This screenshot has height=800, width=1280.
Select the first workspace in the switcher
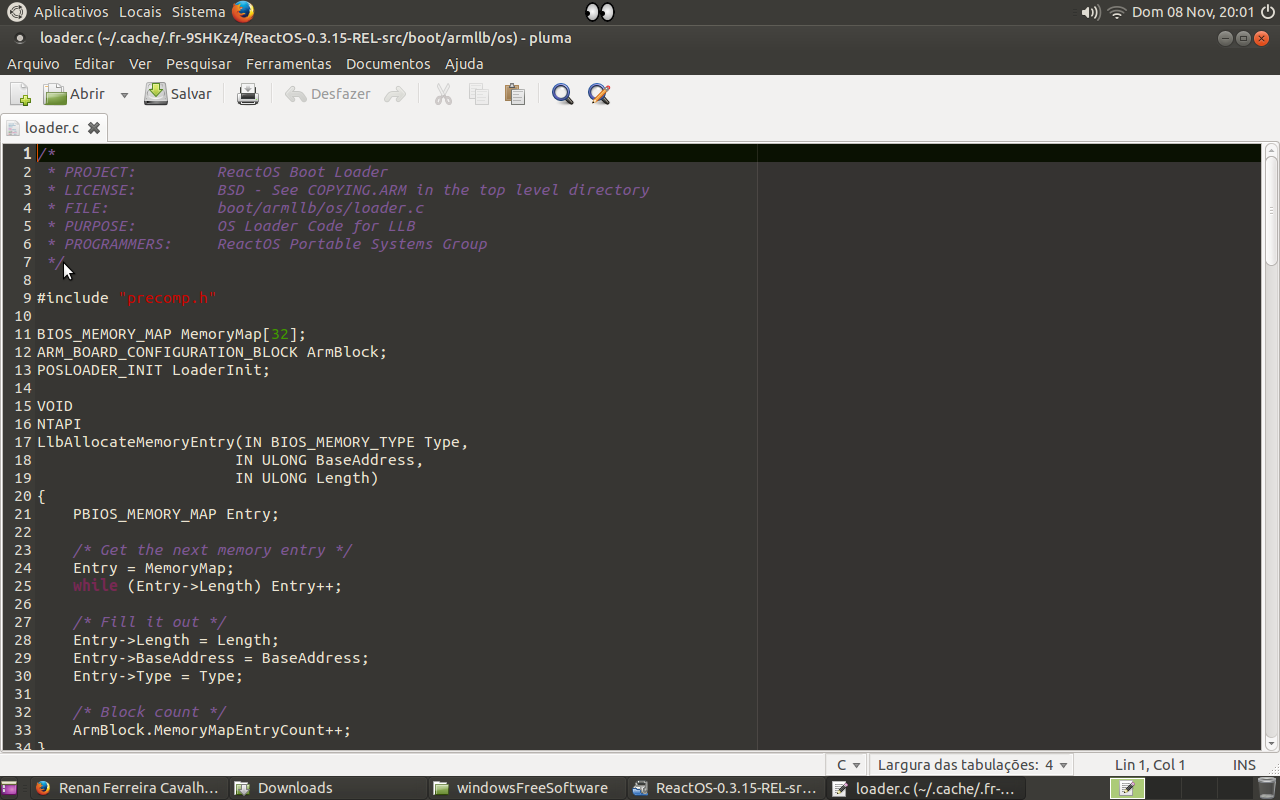tap(1127, 788)
